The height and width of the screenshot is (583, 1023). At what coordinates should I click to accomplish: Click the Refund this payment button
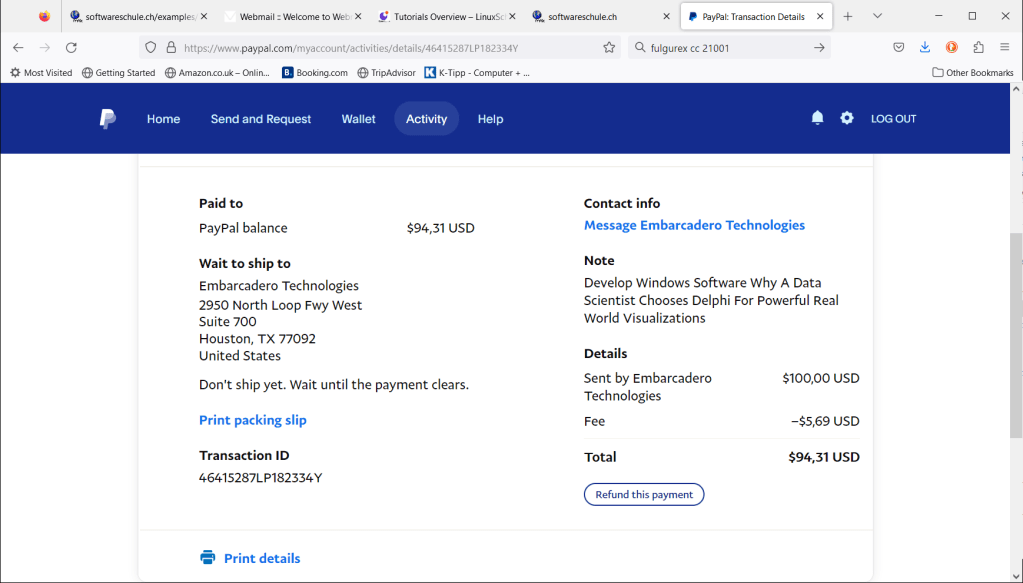pyautogui.click(x=644, y=495)
